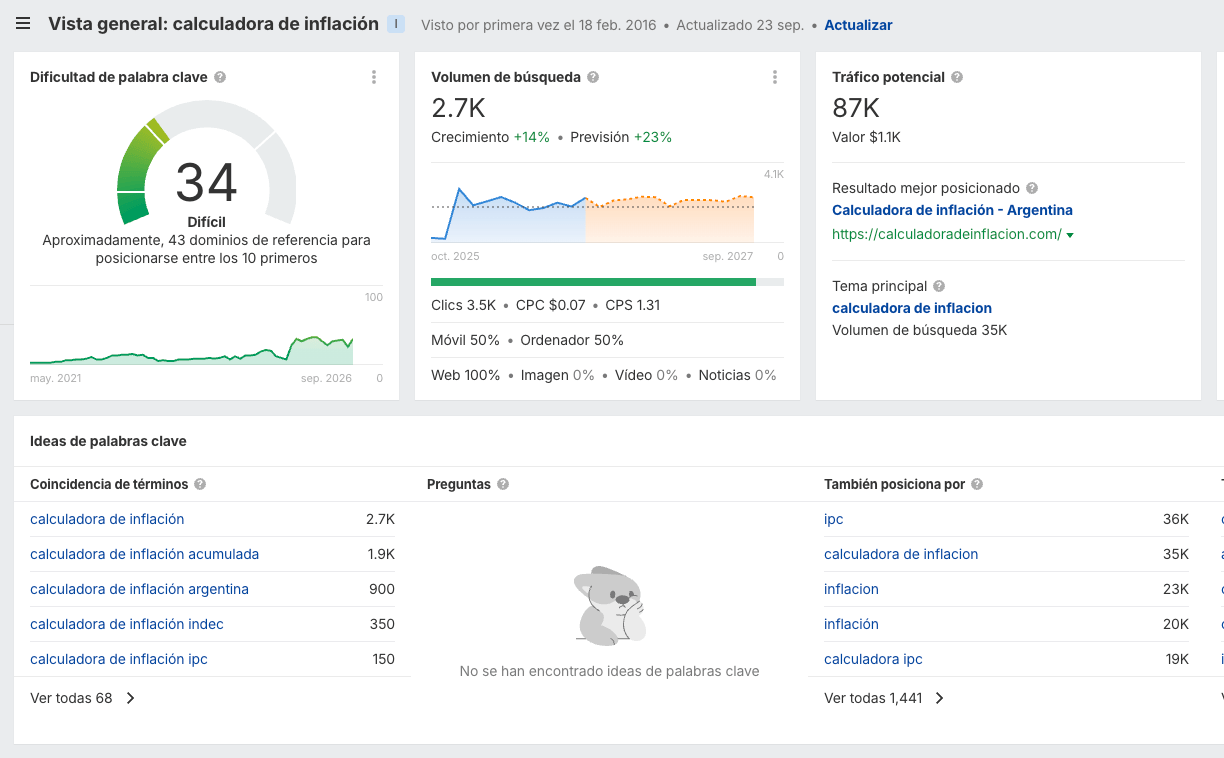
Task: Click the Ideas de palabras clave heading
Action: [108, 441]
